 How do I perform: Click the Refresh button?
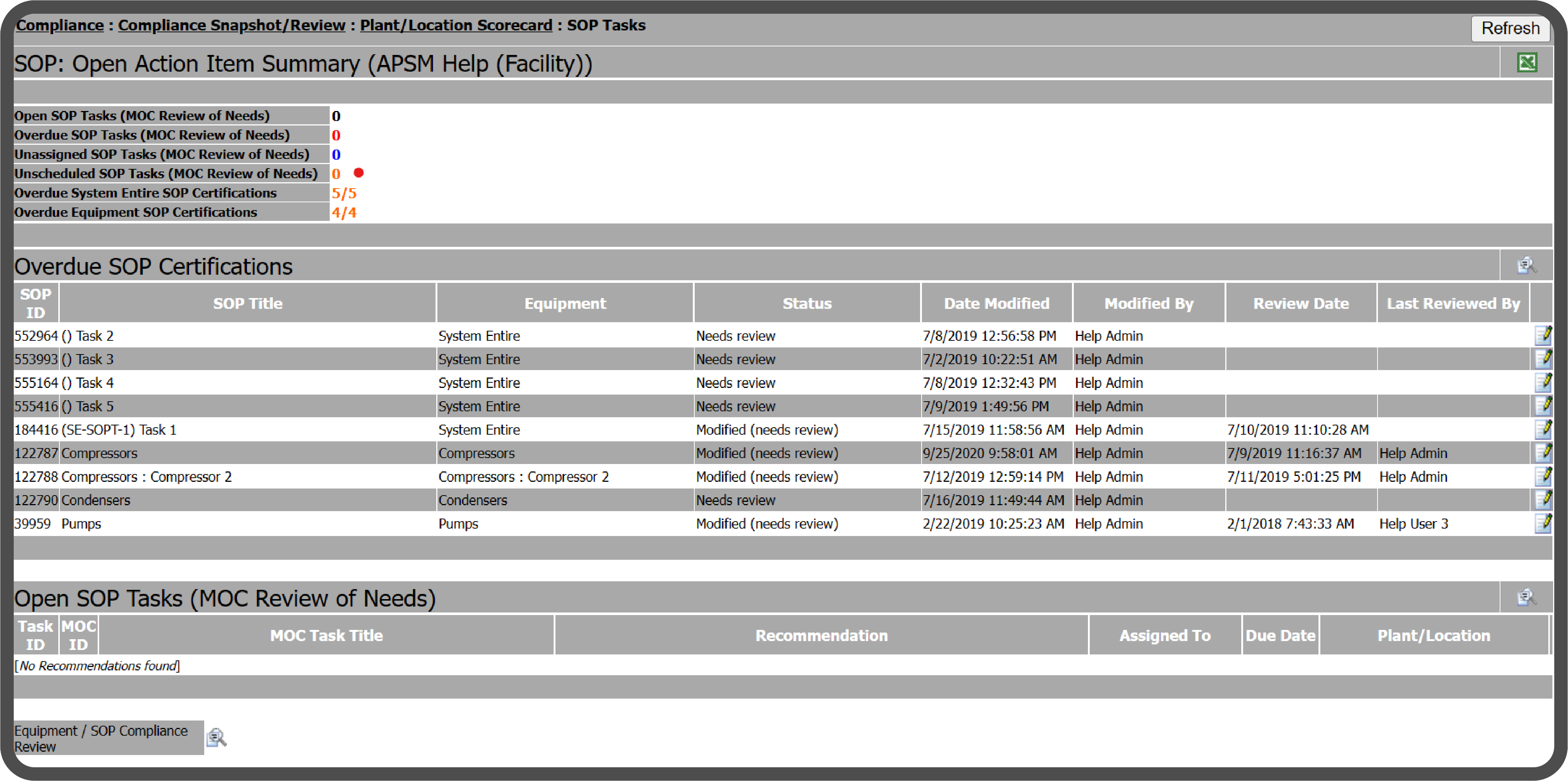click(x=1510, y=28)
